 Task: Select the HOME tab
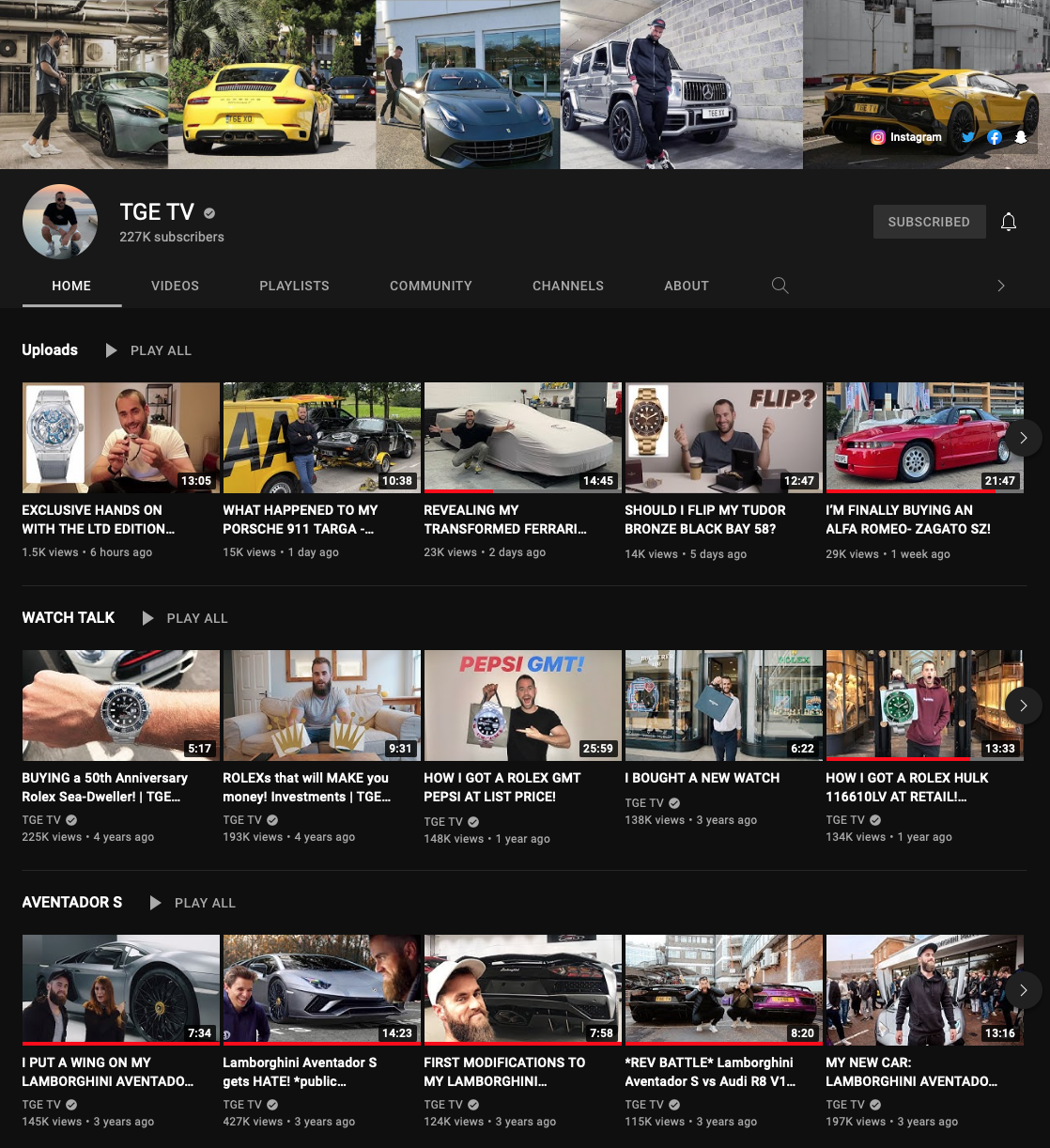pos(71,286)
